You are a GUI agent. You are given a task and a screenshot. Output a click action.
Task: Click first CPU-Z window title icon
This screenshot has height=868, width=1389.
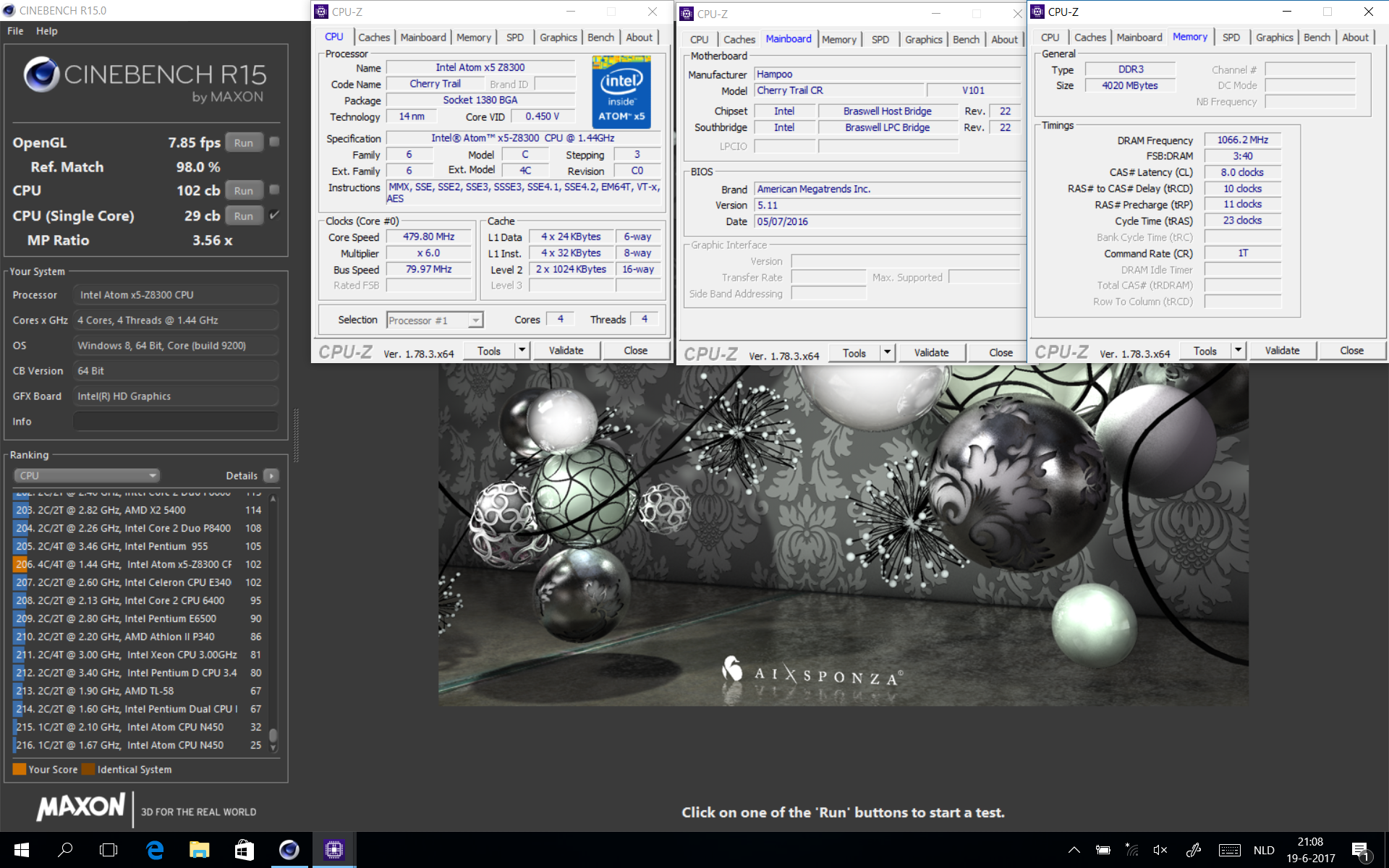click(x=321, y=12)
